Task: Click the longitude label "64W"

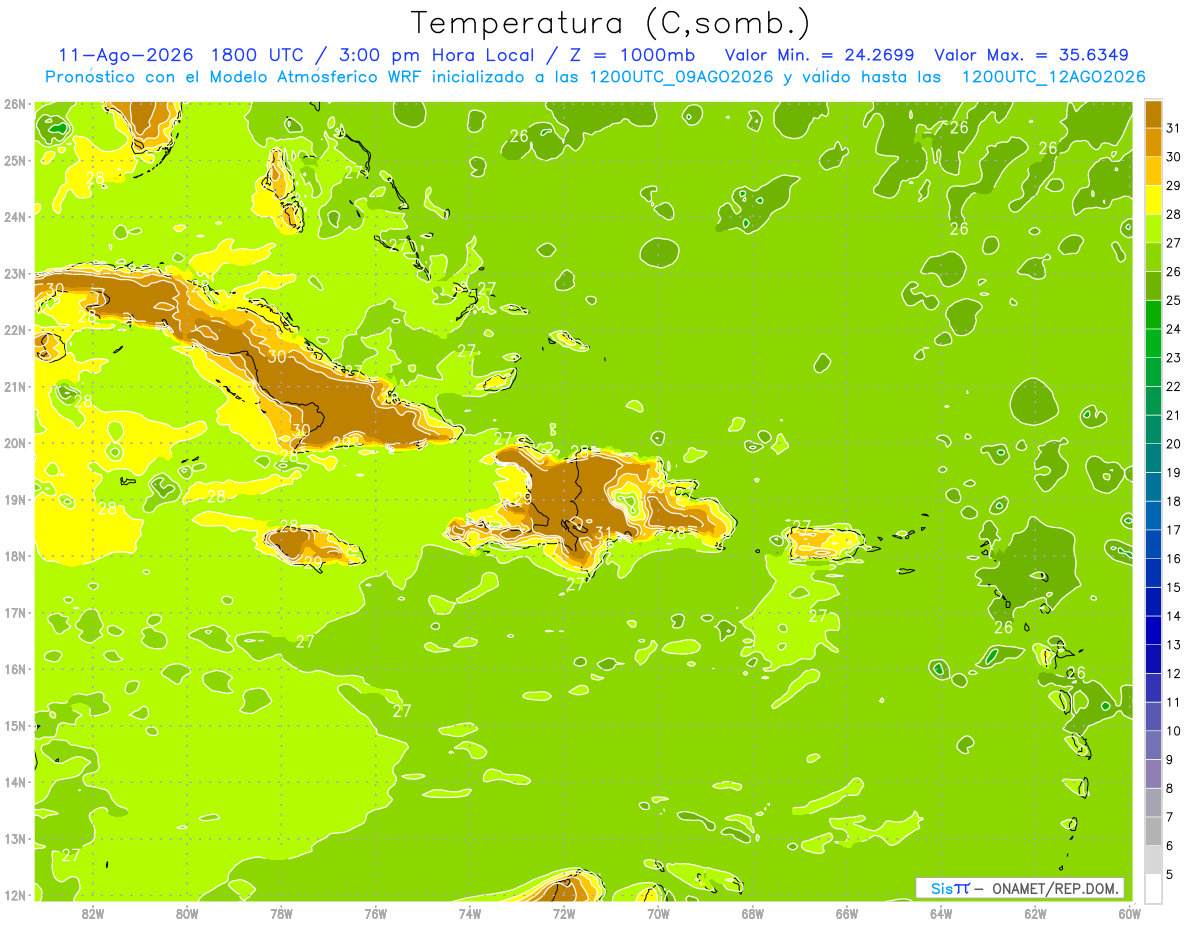Action: [x=941, y=914]
